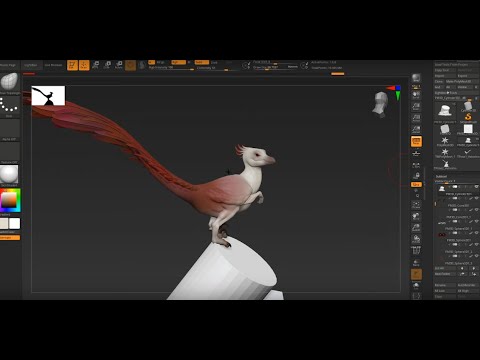480x360 pixels.
Task: Toggle the Solo button
Action: 416,286
